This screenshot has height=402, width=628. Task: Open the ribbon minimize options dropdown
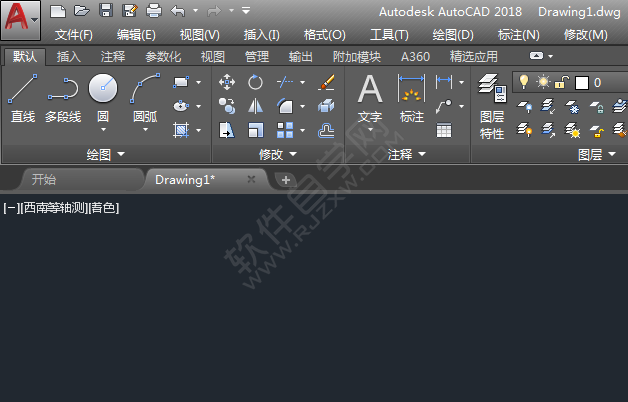click(x=551, y=56)
